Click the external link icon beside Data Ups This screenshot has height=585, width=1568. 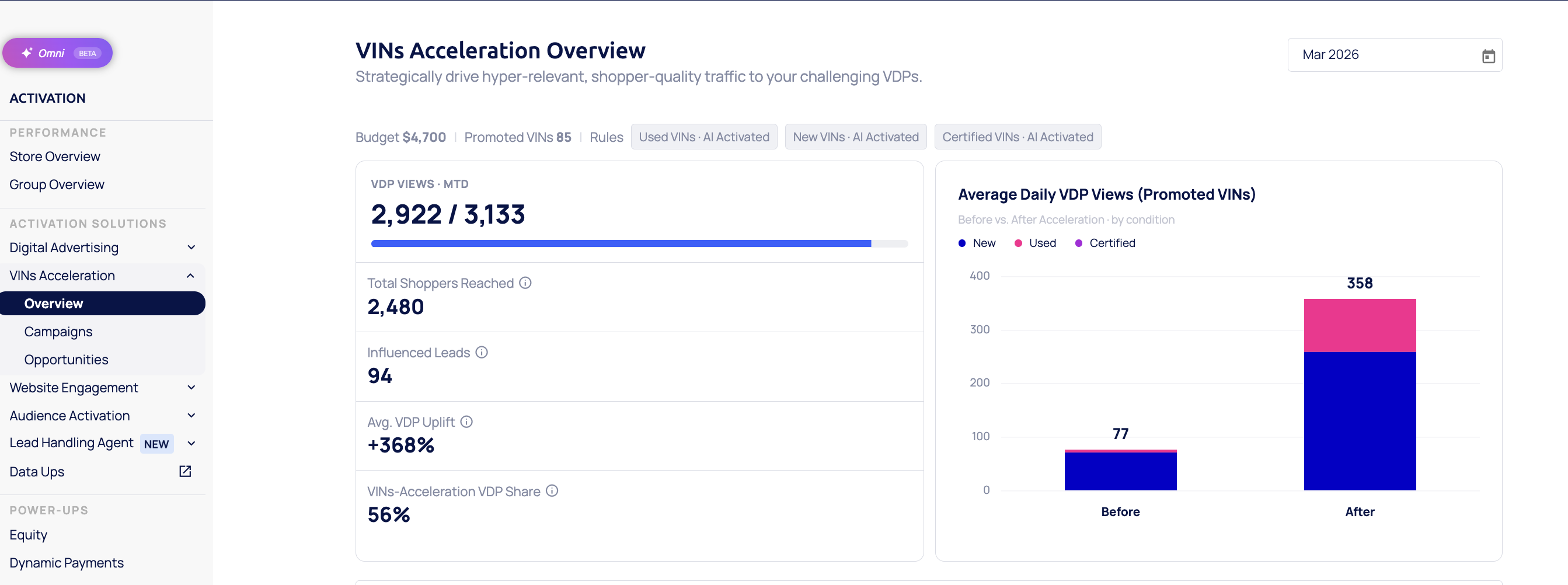point(185,471)
